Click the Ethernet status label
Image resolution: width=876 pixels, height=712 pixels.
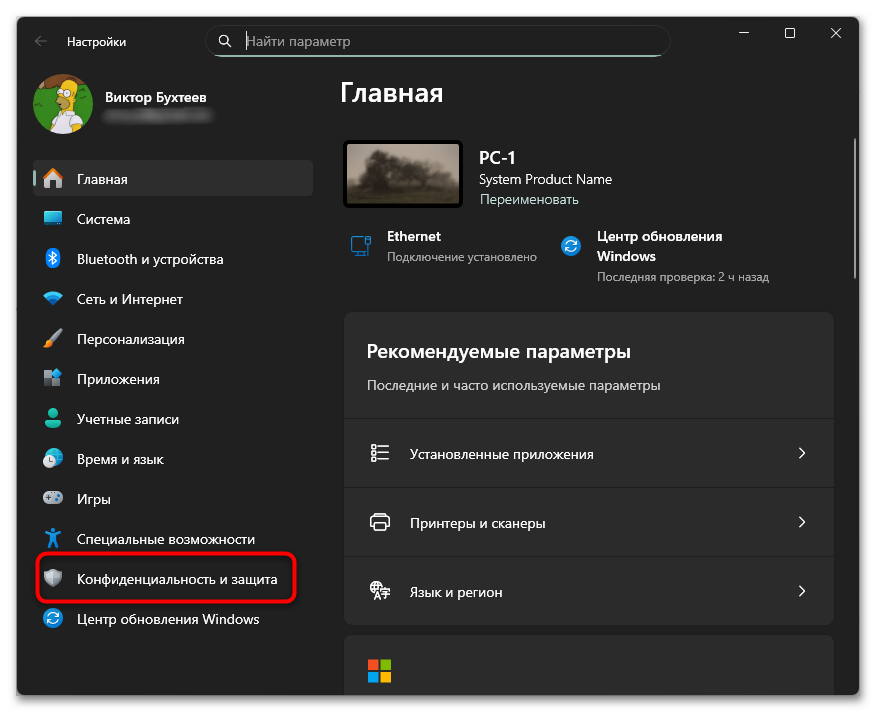[x=414, y=236]
